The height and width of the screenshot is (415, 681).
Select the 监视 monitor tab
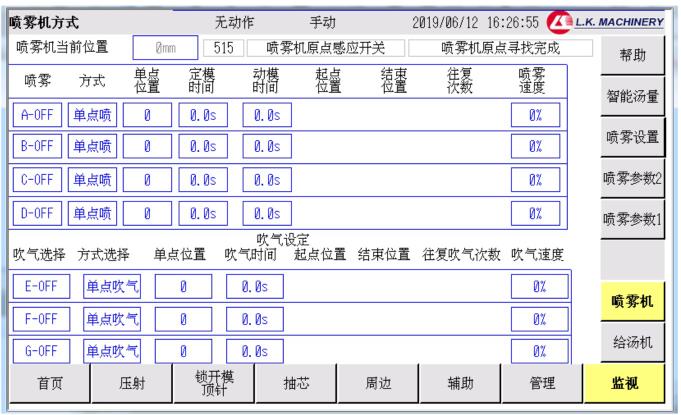[x=625, y=383]
